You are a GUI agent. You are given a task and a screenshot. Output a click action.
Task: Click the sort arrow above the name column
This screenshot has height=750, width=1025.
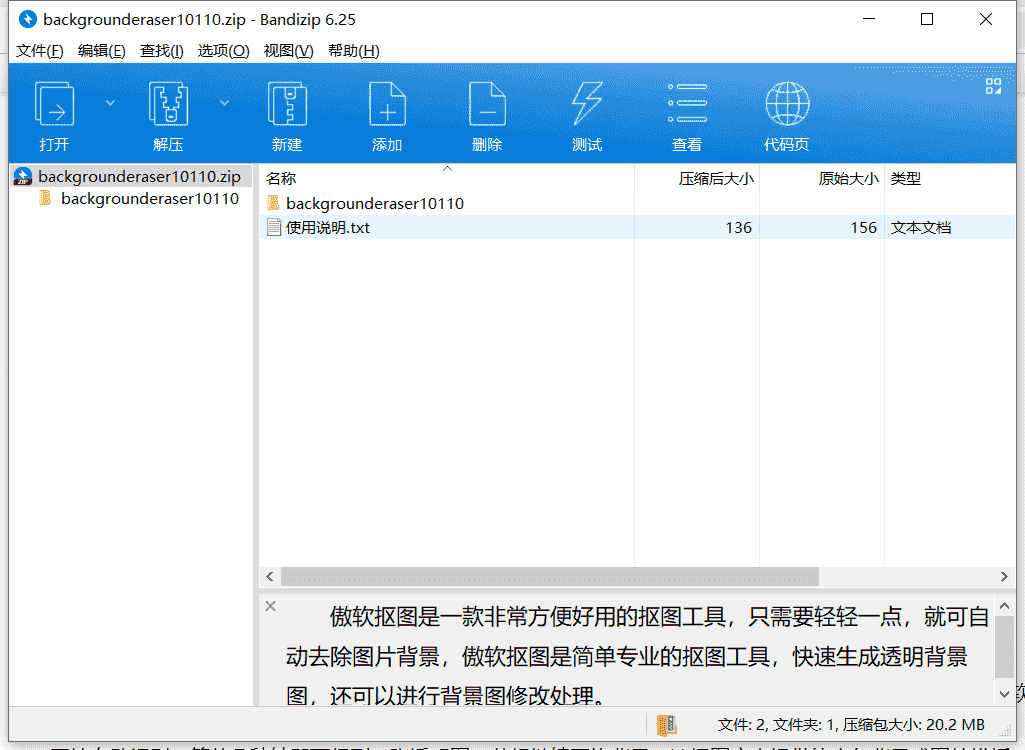pyautogui.click(x=447, y=169)
